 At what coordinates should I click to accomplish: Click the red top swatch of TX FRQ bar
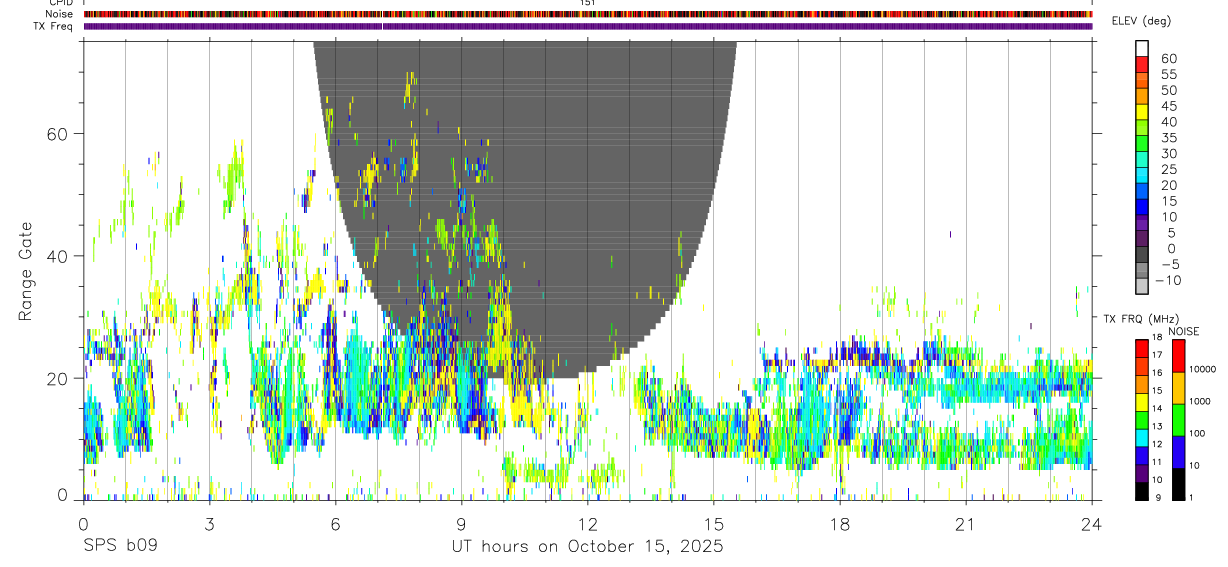pos(1141,349)
